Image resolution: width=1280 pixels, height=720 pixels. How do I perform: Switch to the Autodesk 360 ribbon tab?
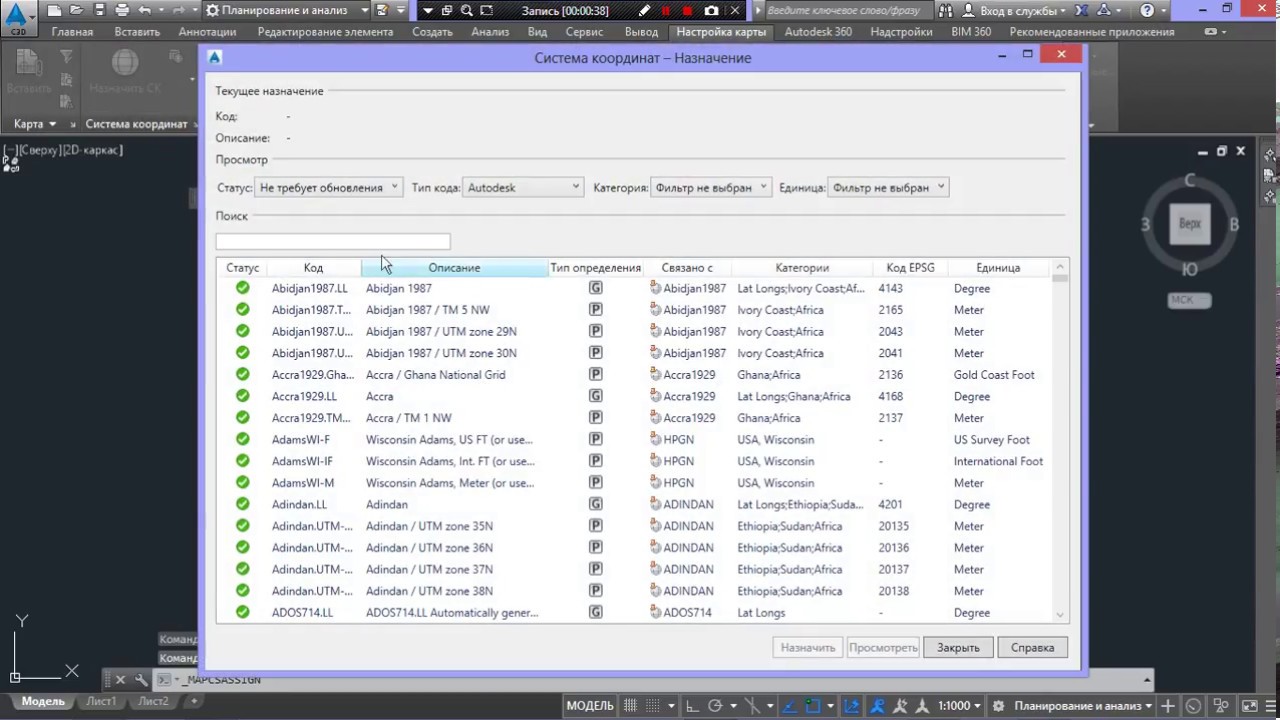coord(818,32)
